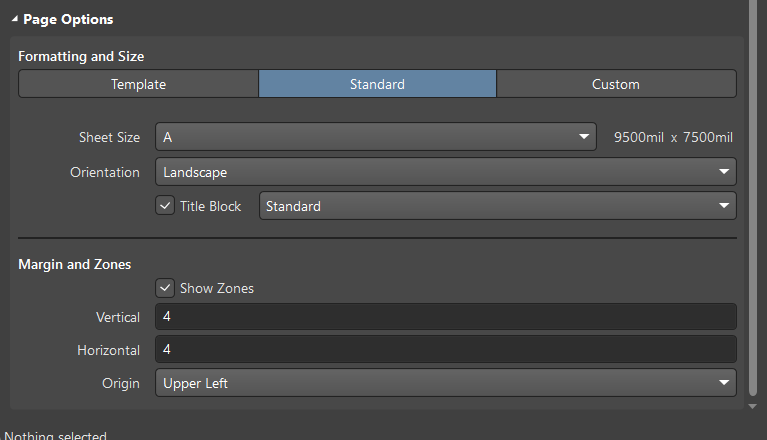Screen dimensions: 767x440
Task: Open the Sheet Size dropdown
Action: click(x=376, y=137)
